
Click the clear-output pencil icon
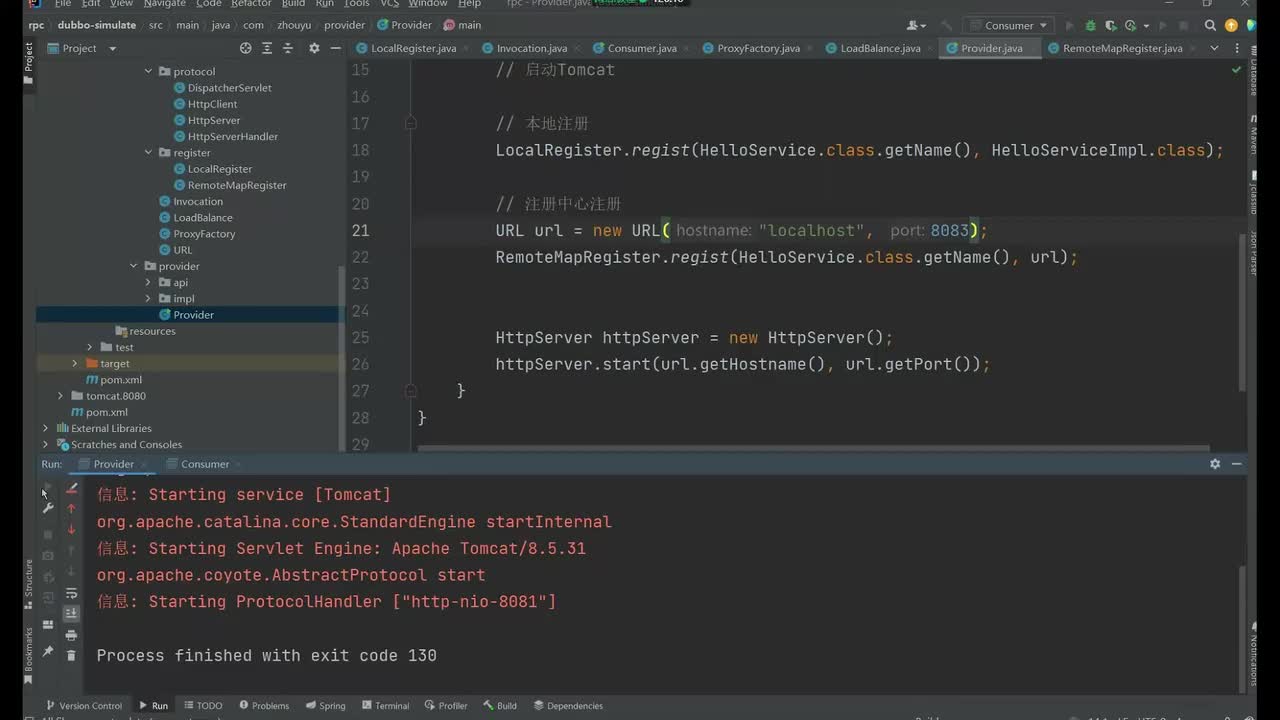point(71,488)
